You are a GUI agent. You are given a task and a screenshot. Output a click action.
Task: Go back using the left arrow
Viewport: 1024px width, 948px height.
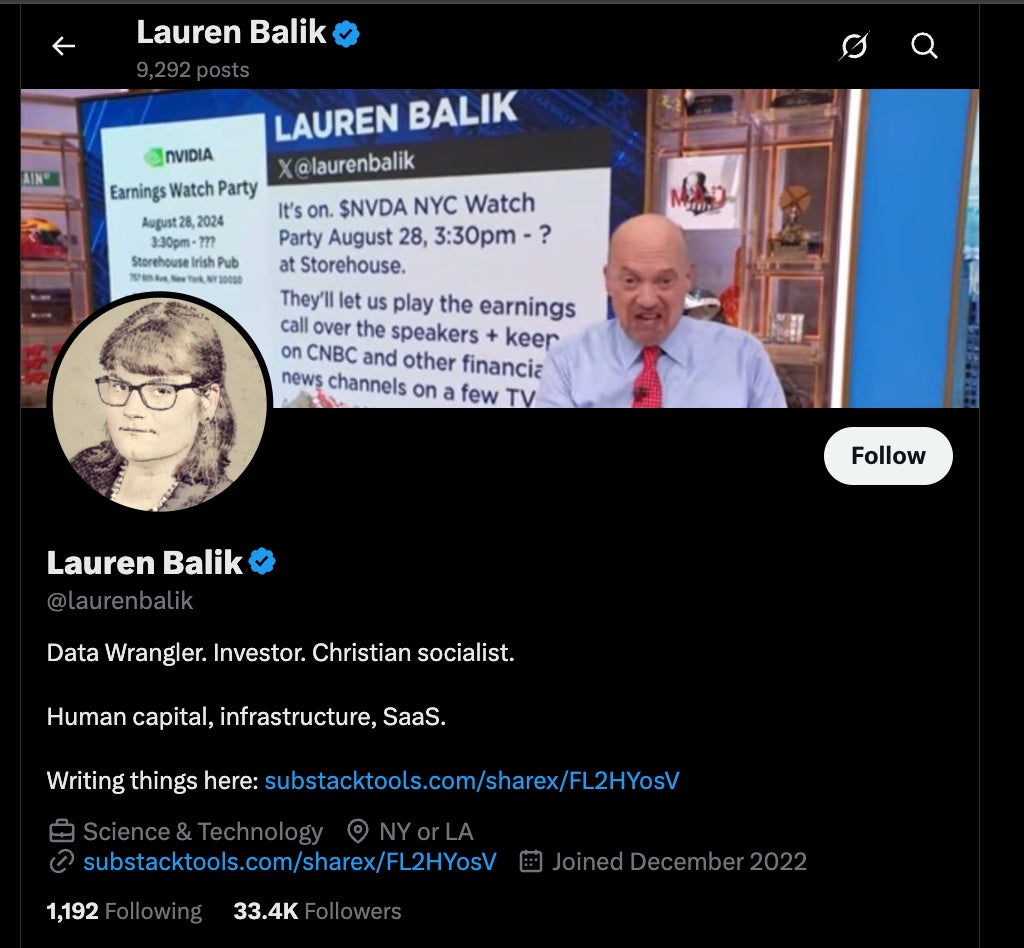63,46
